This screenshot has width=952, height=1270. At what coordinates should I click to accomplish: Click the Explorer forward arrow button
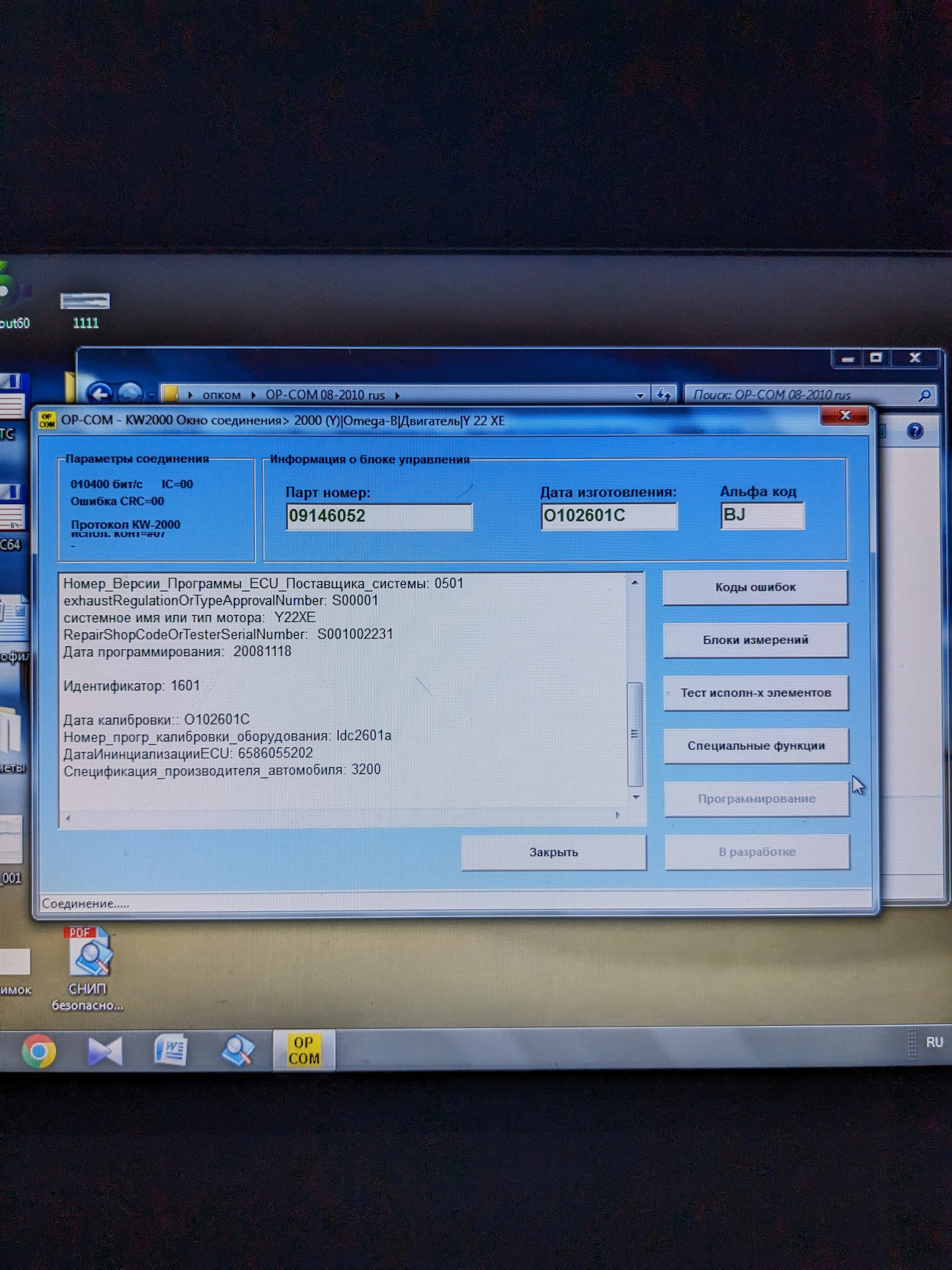(130, 394)
